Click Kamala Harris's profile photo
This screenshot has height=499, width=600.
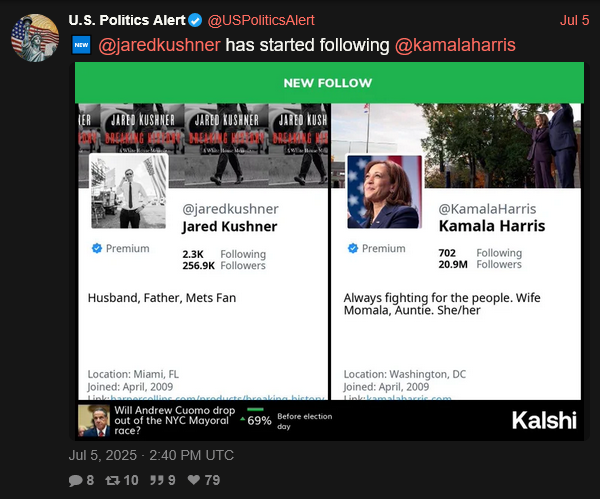[x=385, y=192]
